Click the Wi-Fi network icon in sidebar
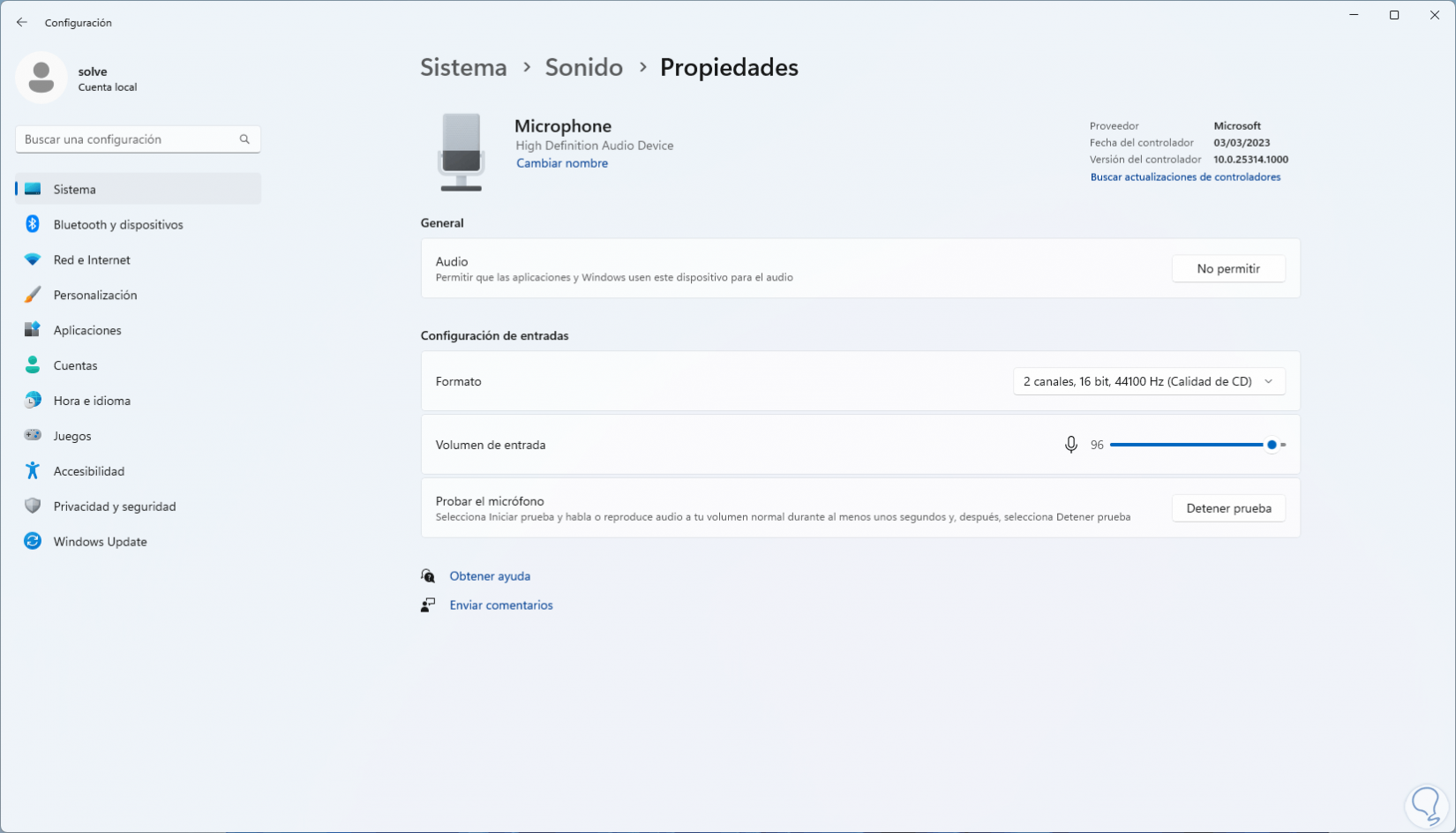This screenshot has width=1456, height=833. [33, 259]
